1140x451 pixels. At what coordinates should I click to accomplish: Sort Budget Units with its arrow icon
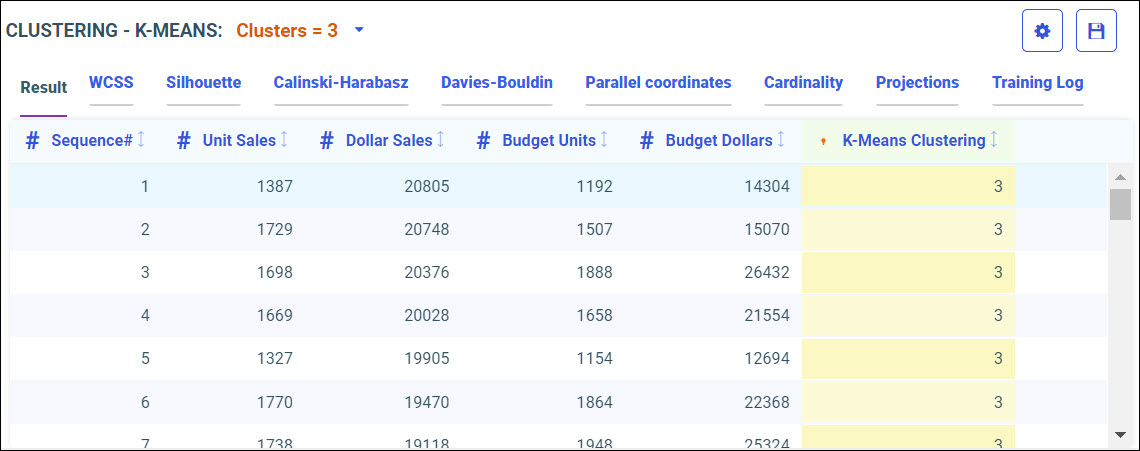(x=604, y=141)
